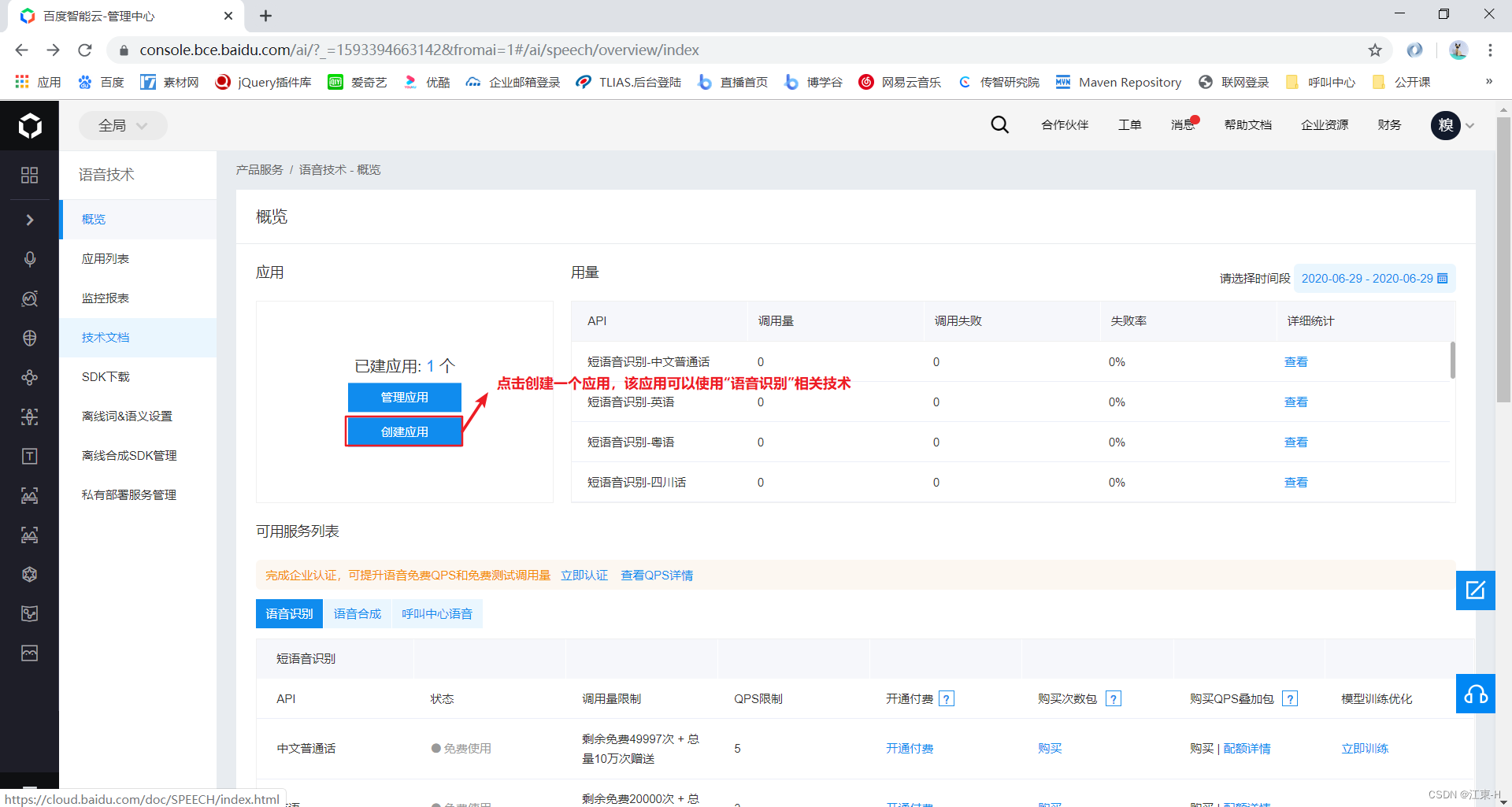Click the usage table vertical scrollbar
1512x807 pixels.
tap(1452, 360)
